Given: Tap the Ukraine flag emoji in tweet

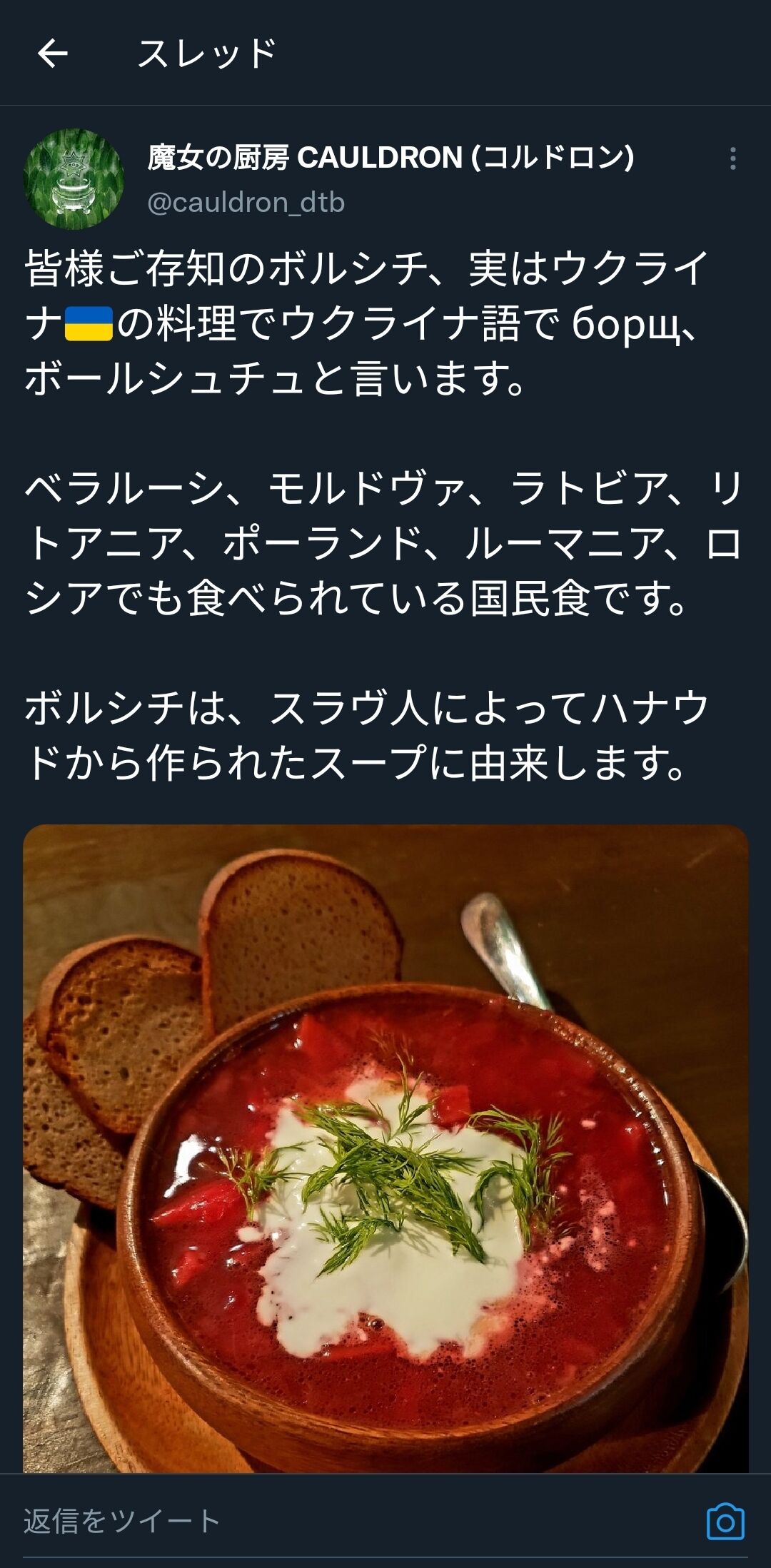Looking at the screenshot, I should tap(89, 323).
